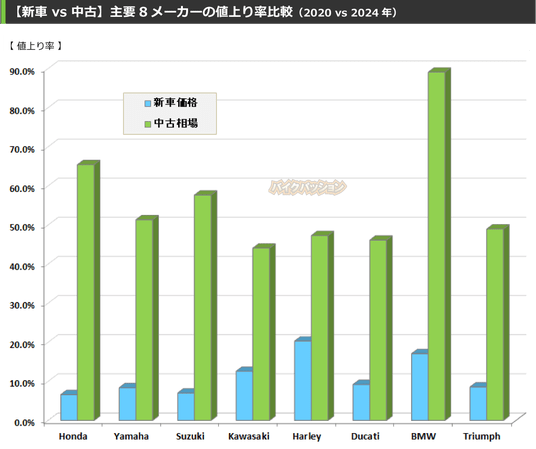536x449 pixels.
Task: Select the 中古相場 legend label
Action: coord(176,123)
